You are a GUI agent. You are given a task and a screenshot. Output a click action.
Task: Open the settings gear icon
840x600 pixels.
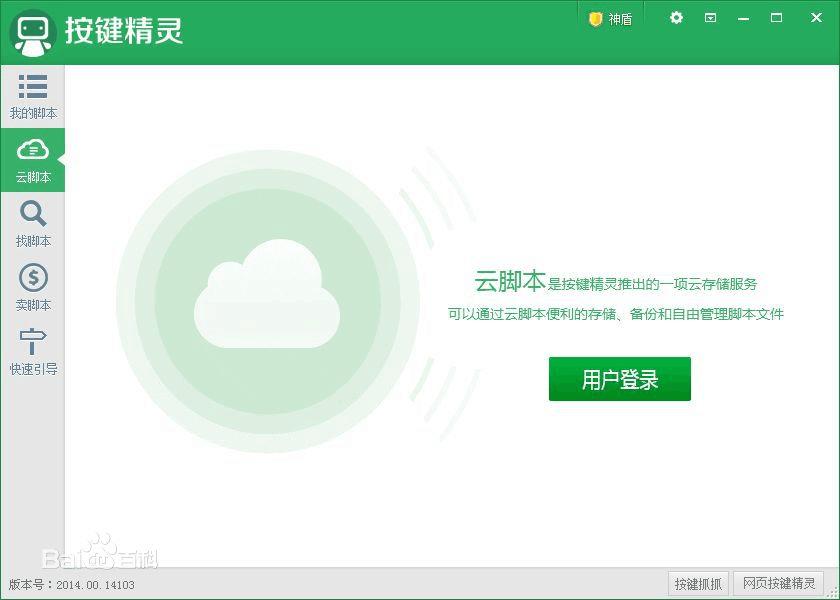pos(675,17)
